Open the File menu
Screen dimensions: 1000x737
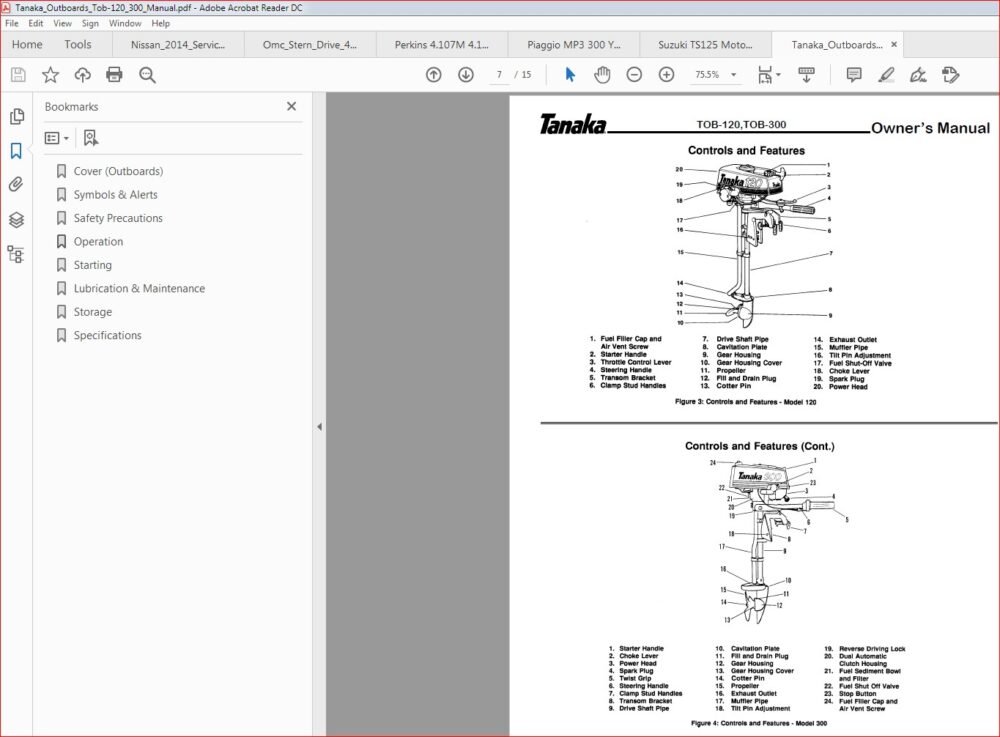(11, 23)
